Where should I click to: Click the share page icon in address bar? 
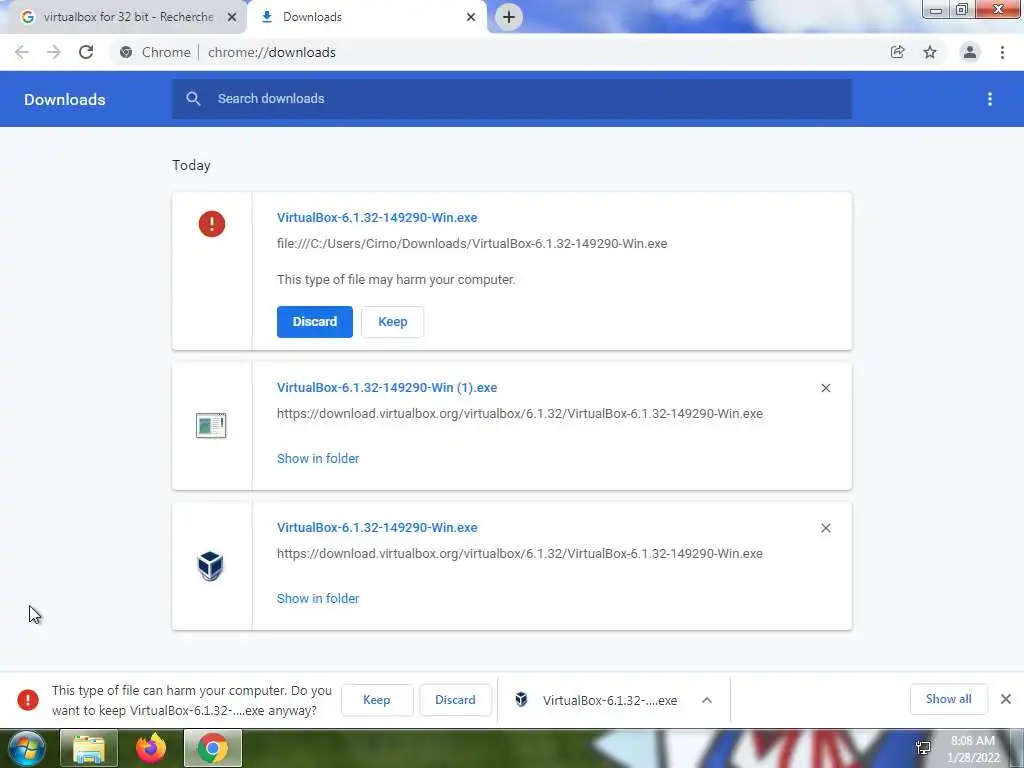tap(898, 52)
